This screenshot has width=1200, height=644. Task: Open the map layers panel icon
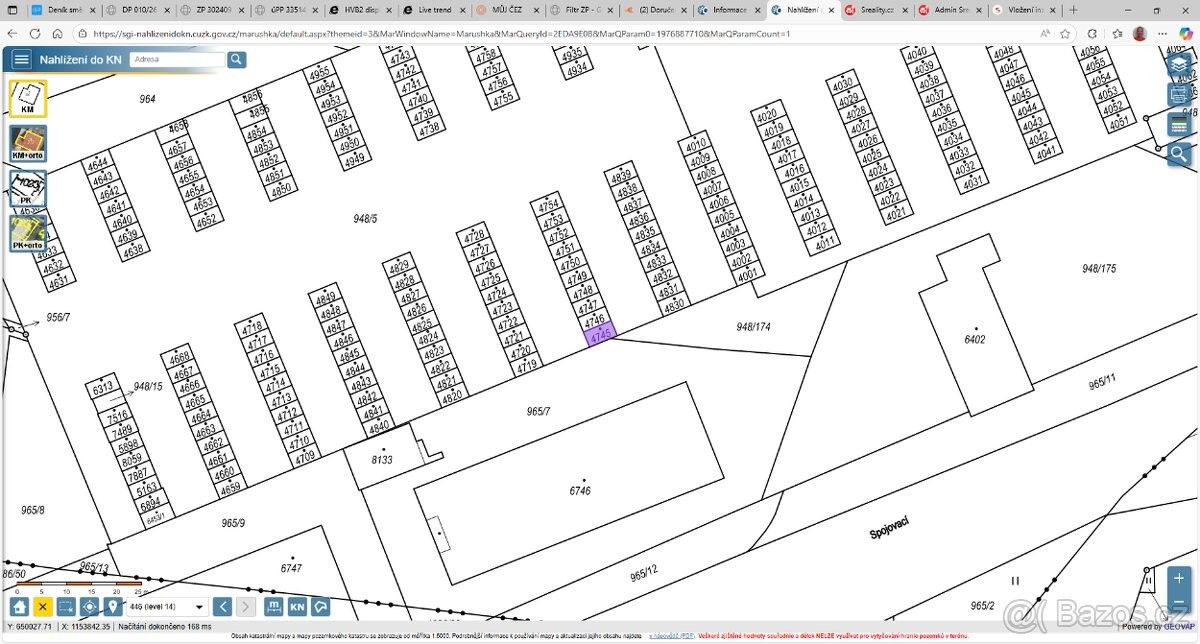coord(1180,65)
